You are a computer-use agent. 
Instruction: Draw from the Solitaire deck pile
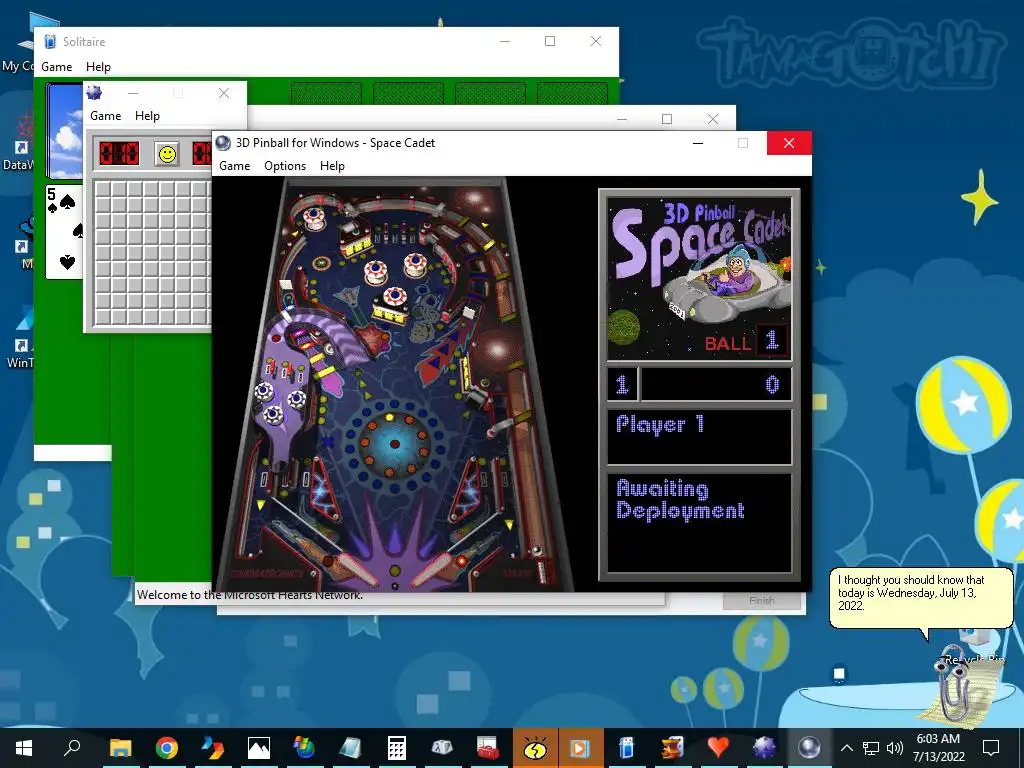click(65, 131)
